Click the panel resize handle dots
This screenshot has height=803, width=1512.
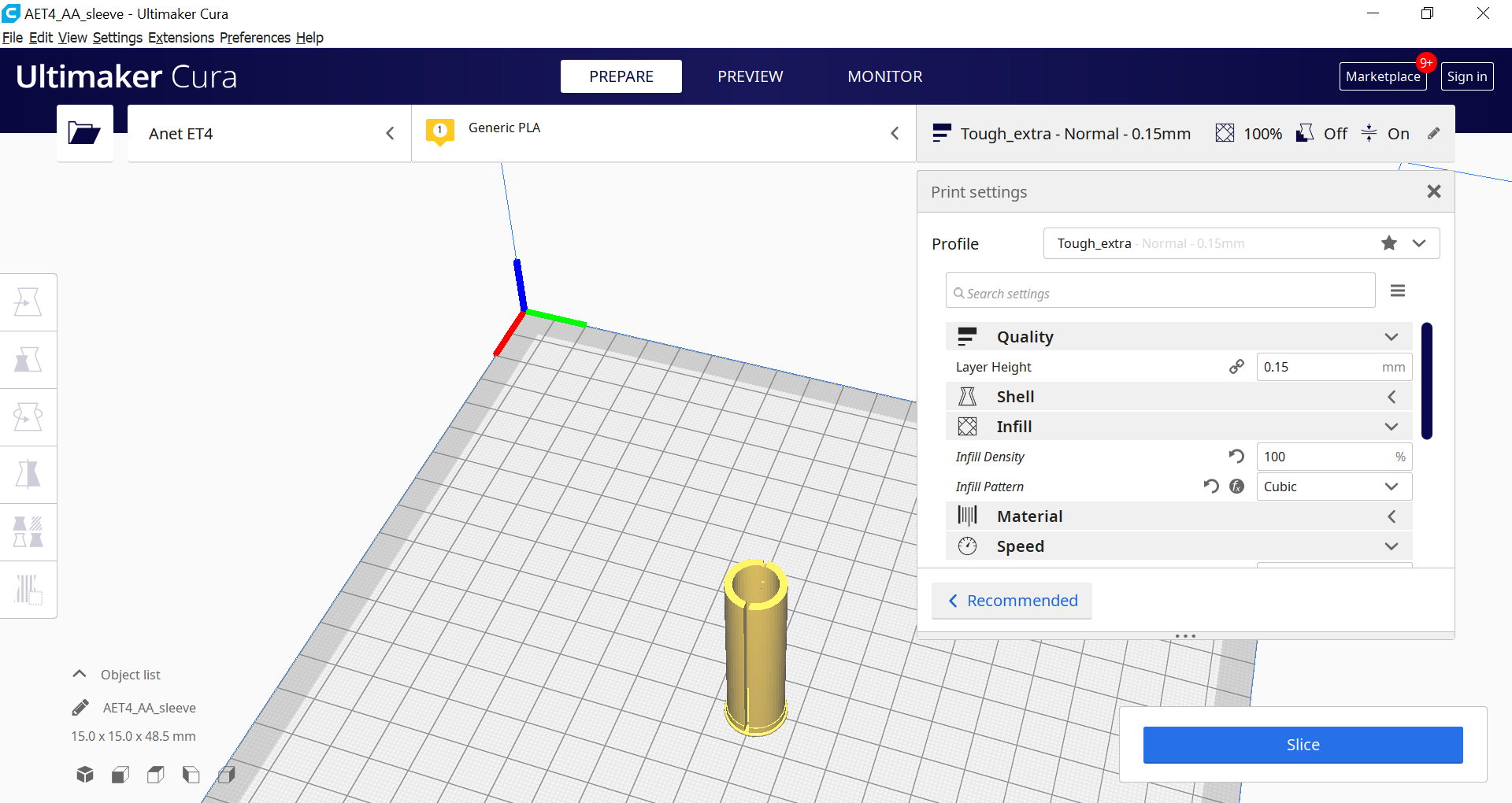pos(1185,635)
